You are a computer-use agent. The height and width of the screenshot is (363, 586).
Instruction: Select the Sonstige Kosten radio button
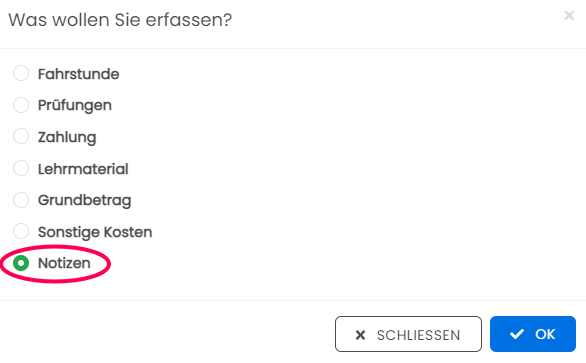[21, 231]
